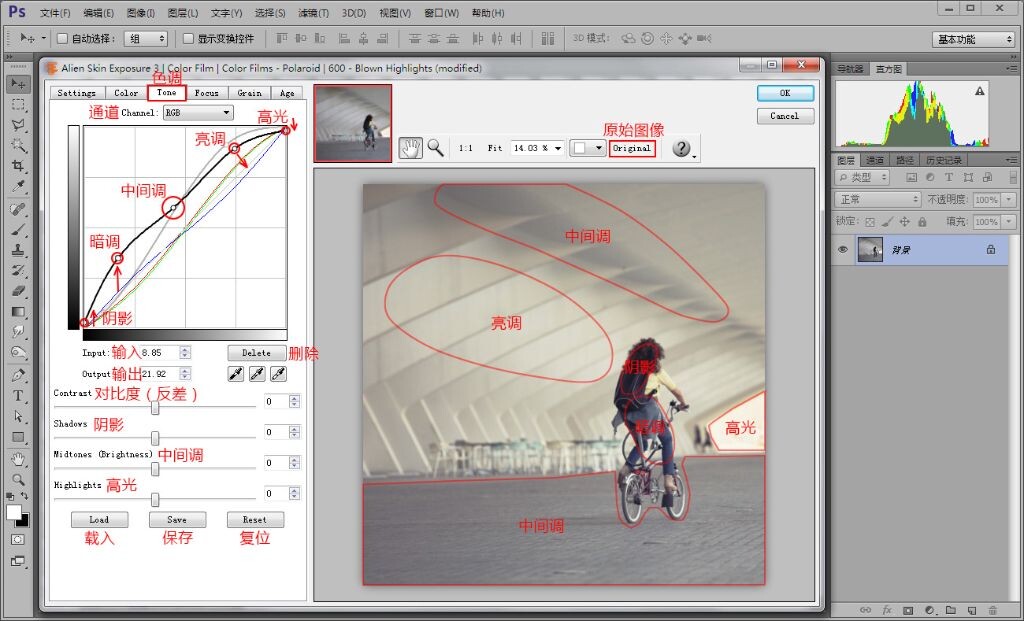Viewport: 1024px width, 621px height.
Task: Open the layer blend mode 正常 dropdown
Action: [x=878, y=199]
